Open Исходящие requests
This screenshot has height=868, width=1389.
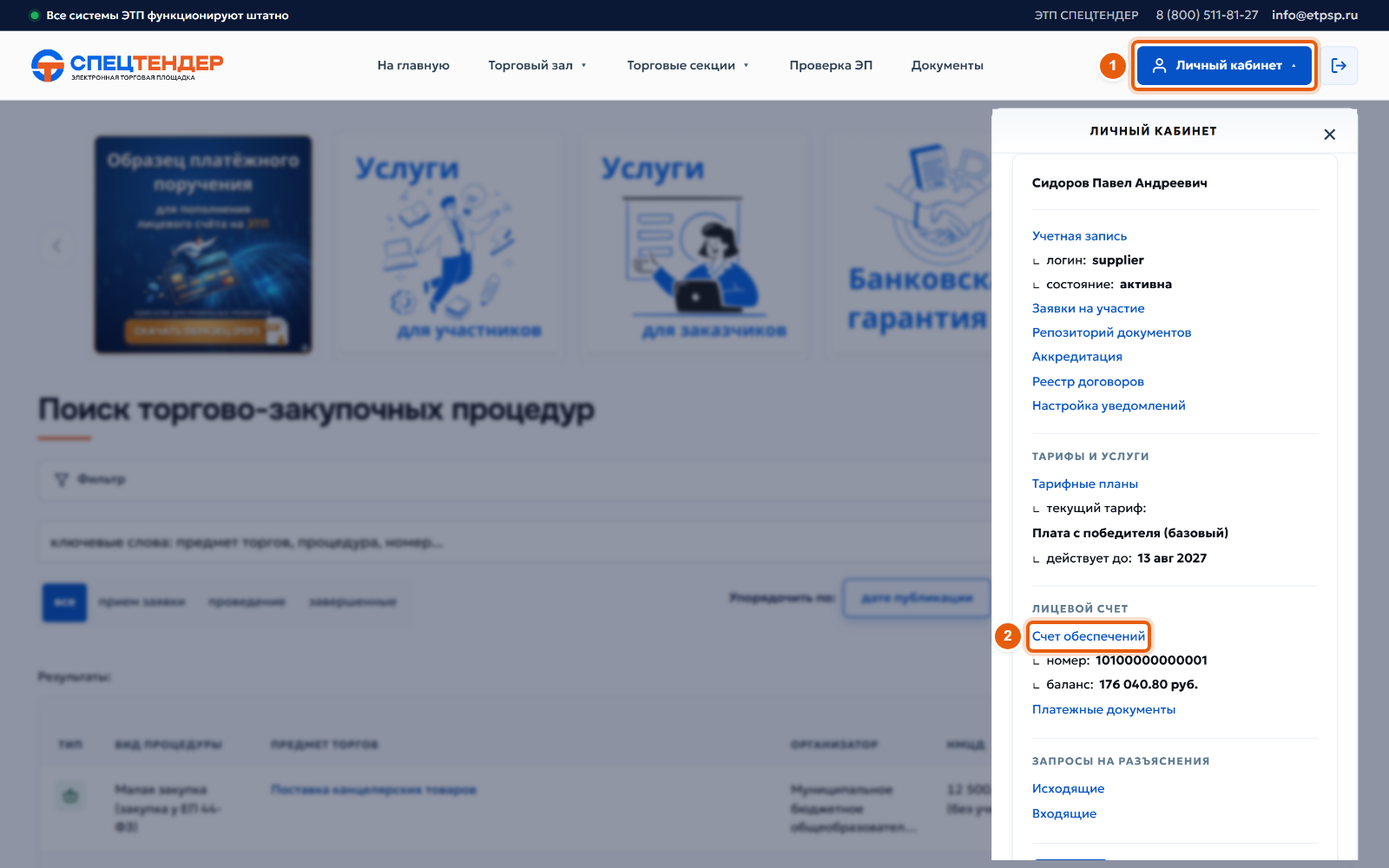(x=1068, y=788)
